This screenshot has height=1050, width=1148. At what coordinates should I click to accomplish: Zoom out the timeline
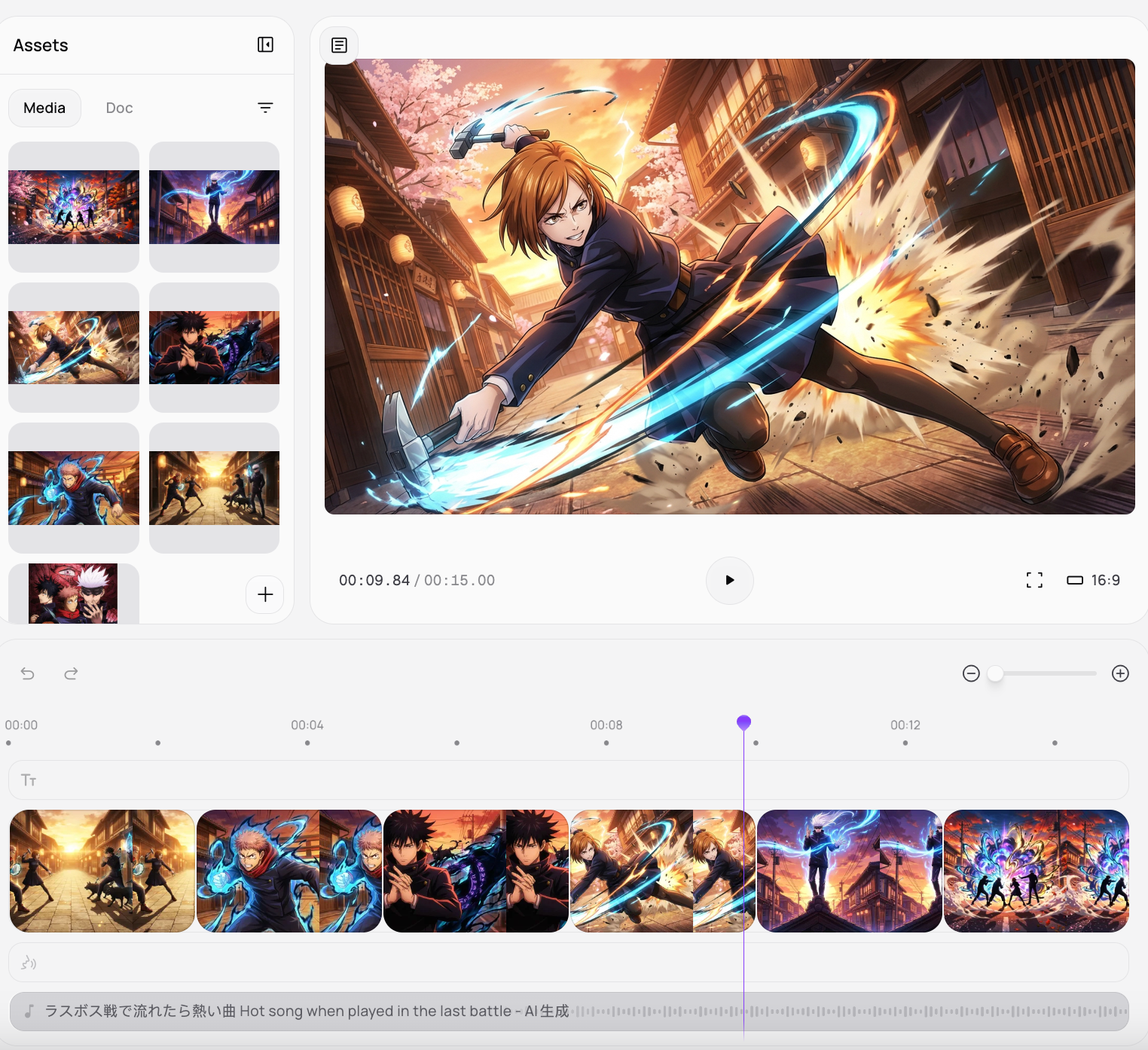point(971,673)
